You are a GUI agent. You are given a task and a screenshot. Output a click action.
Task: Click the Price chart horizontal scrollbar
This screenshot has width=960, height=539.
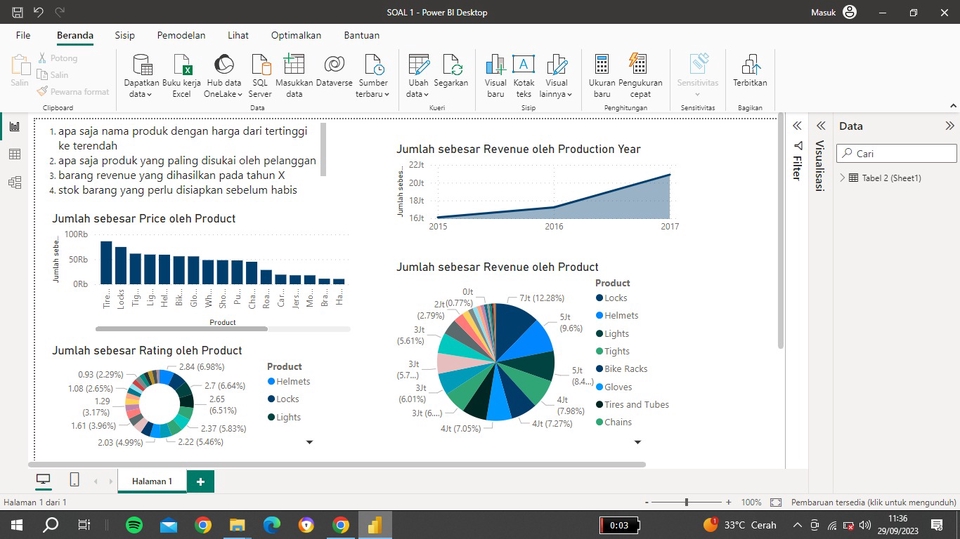[181, 329]
